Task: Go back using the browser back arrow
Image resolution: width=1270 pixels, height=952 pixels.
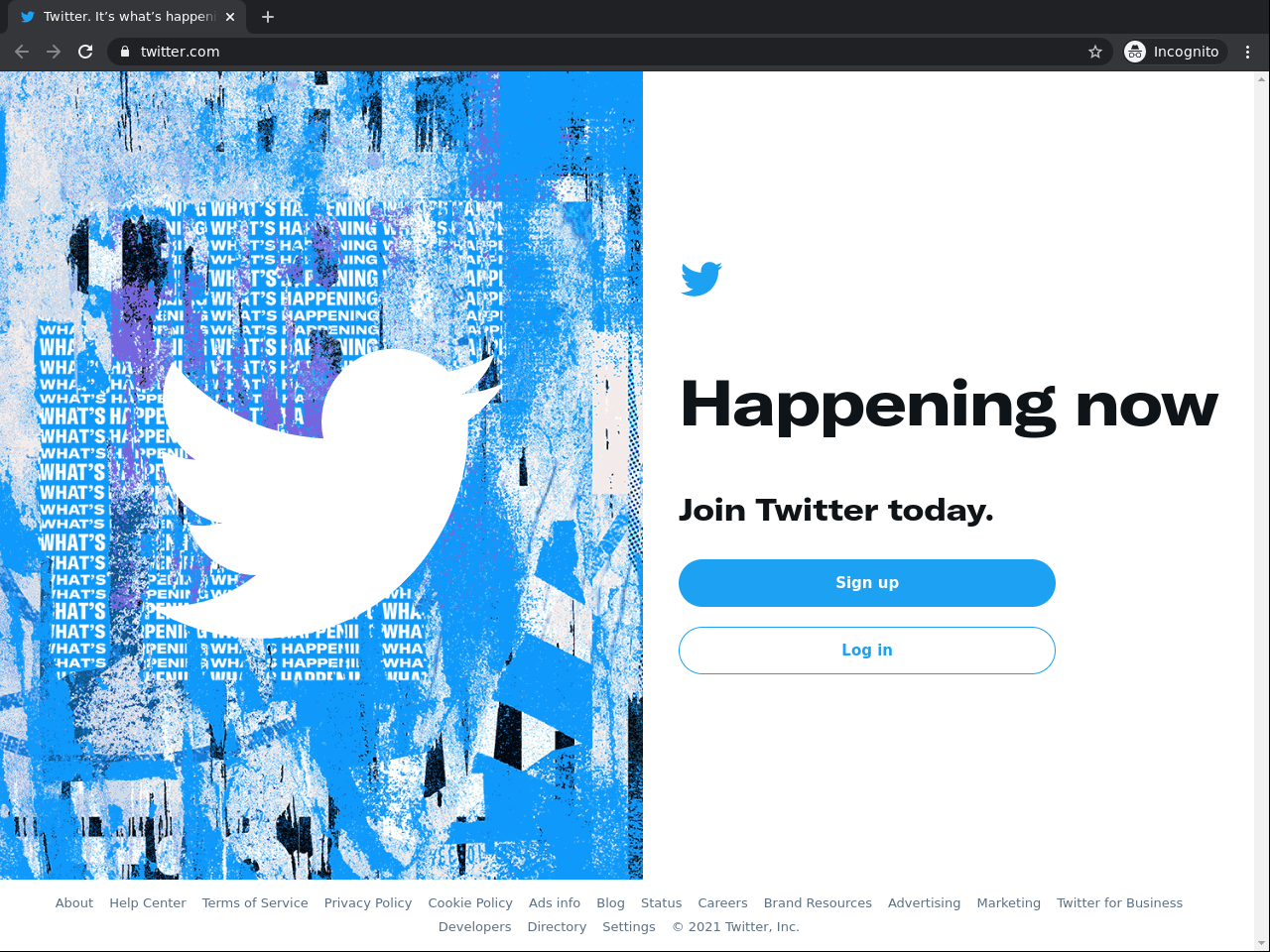Action: [x=22, y=52]
